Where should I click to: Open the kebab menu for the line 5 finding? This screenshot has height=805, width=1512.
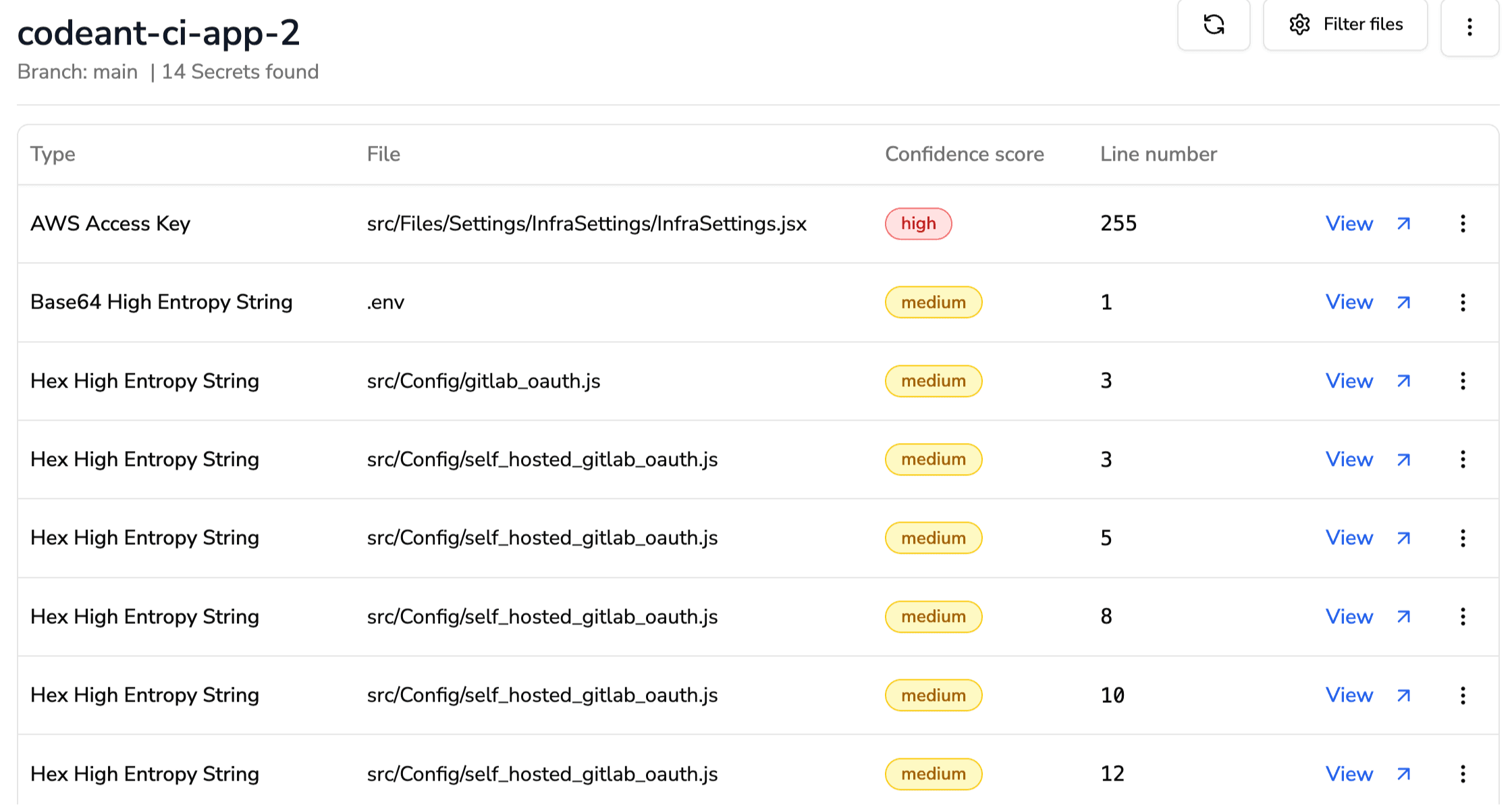tap(1463, 538)
